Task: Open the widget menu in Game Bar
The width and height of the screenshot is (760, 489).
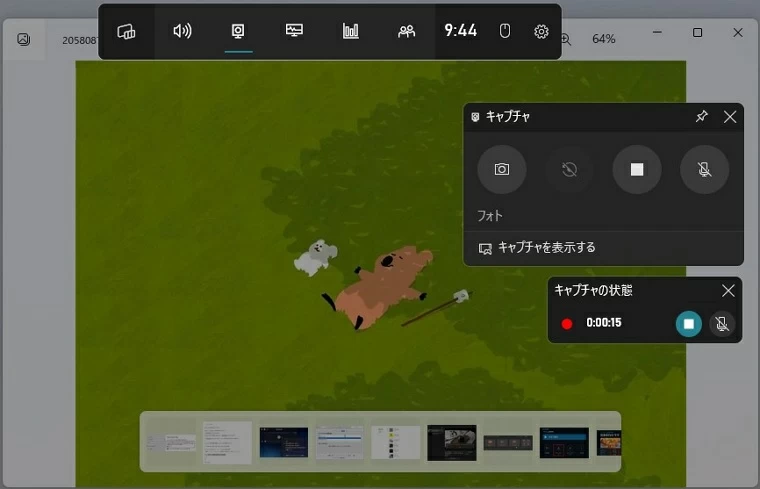Action: coord(126,32)
